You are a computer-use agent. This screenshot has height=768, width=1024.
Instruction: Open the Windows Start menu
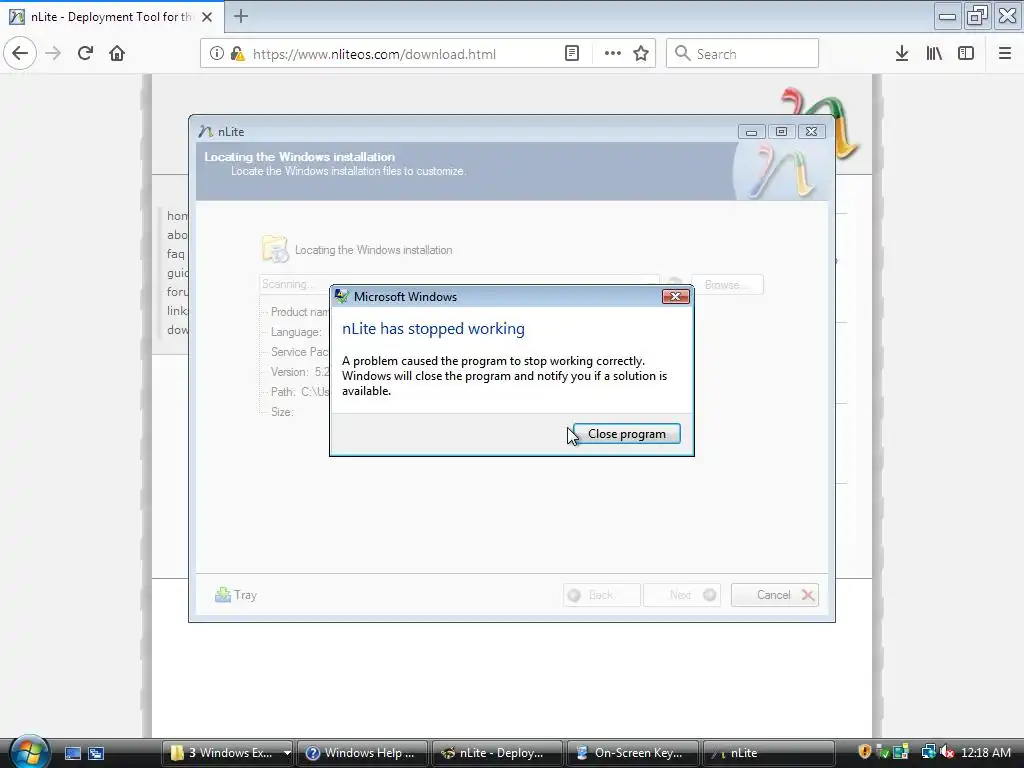tap(29, 752)
